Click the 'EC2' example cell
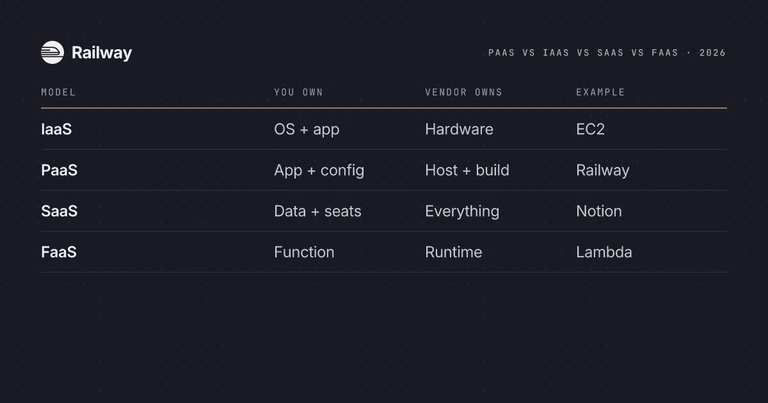Viewport: 768px width, 403px height. [x=590, y=129]
